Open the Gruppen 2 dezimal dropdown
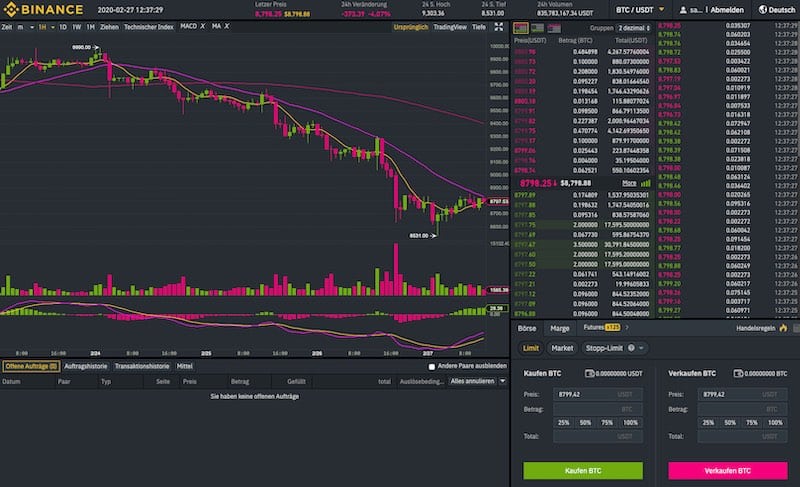This screenshot has width=800, height=487. pos(634,28)
